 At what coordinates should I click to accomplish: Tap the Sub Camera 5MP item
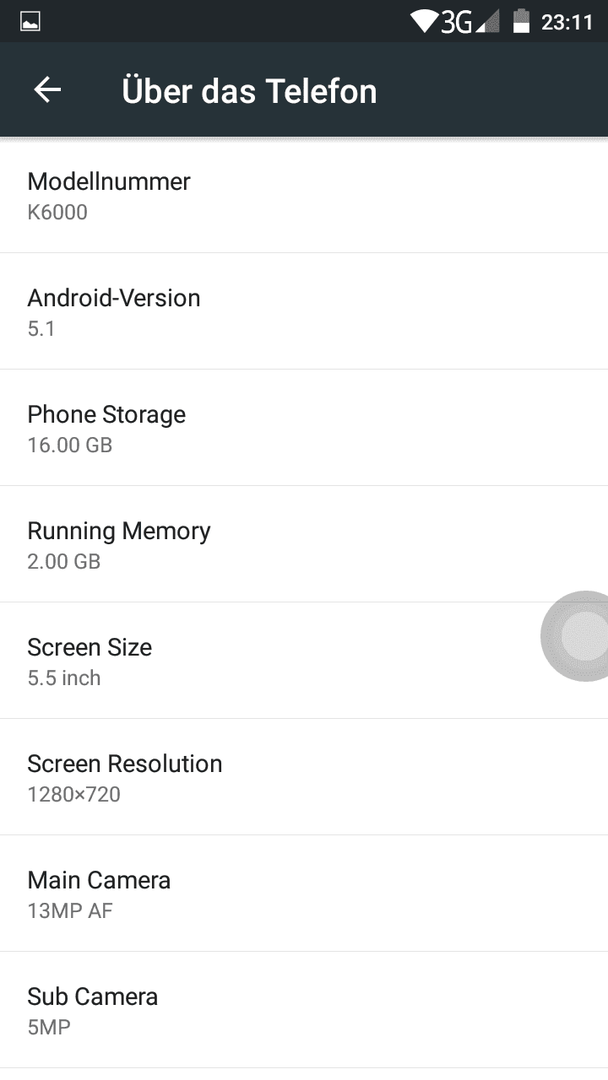304,1010
